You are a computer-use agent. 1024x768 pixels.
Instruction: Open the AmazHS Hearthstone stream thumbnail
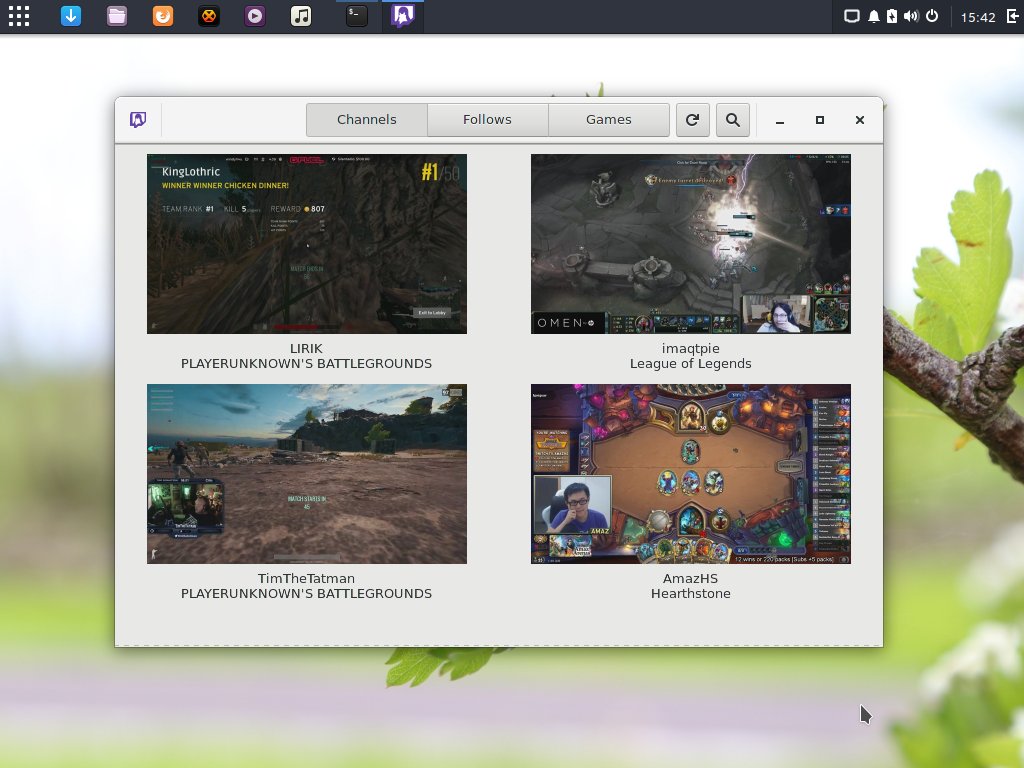pos(691,473)
